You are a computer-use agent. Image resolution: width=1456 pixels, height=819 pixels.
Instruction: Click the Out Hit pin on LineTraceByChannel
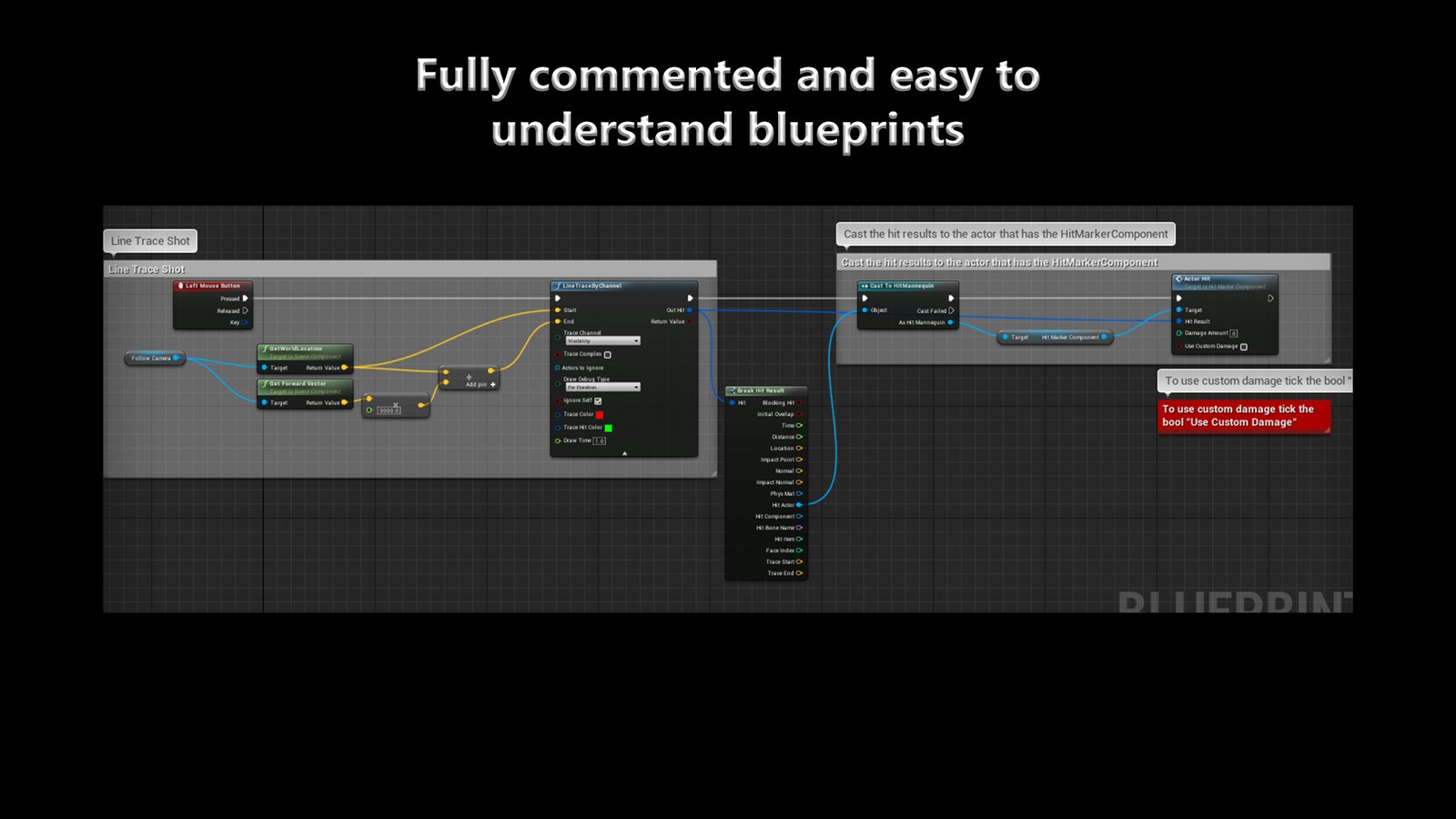click(690, 310)
